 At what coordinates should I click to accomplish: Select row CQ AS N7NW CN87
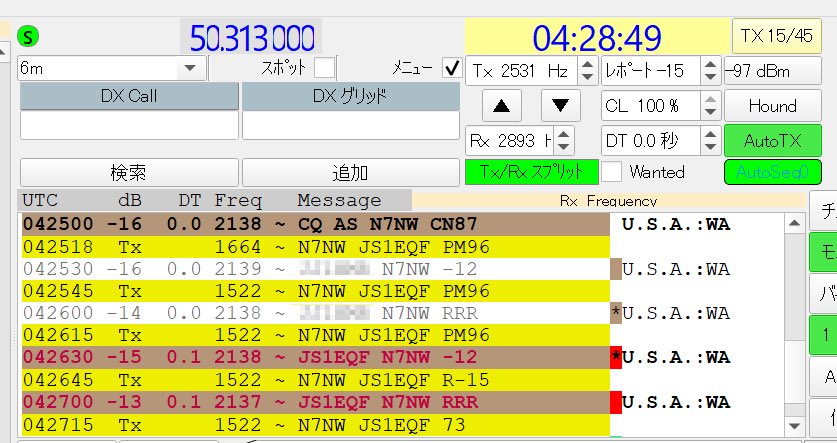(315, 224)
